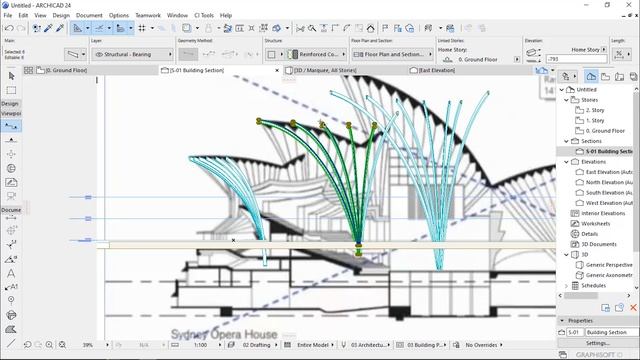Click the red delete X in Navigator
Screen dimensions: 640x360
pos(633,307)
